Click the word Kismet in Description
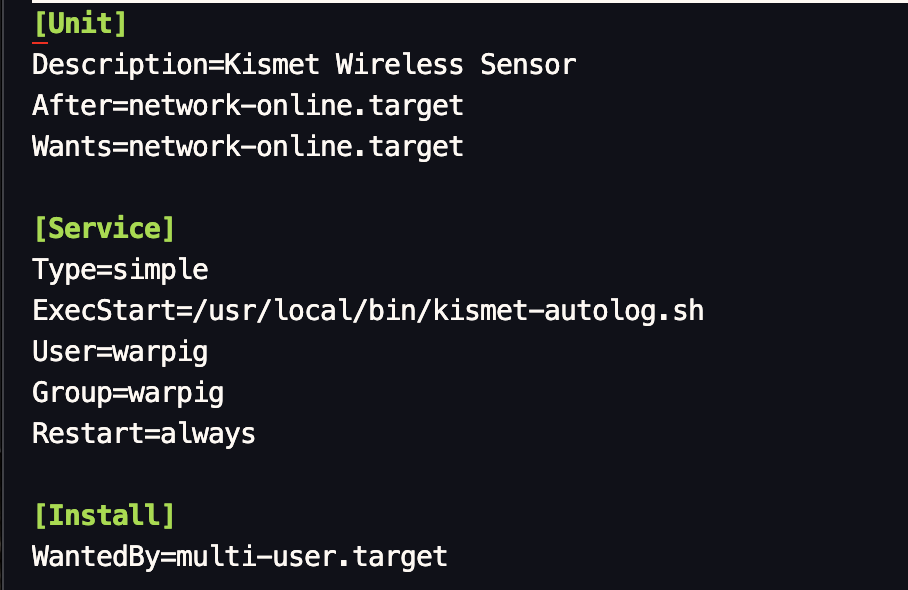The image size is (908, 590). (x=272, y=64)
